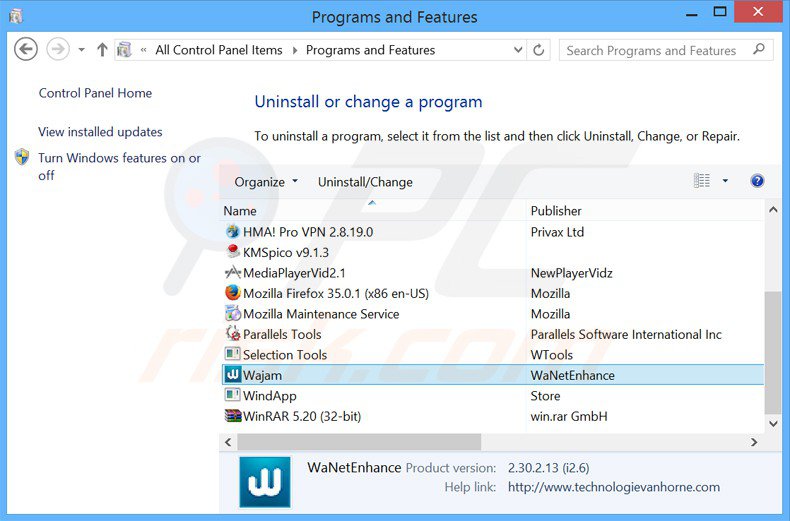
Task: Go to Control Panel Home
Action: 95,93
